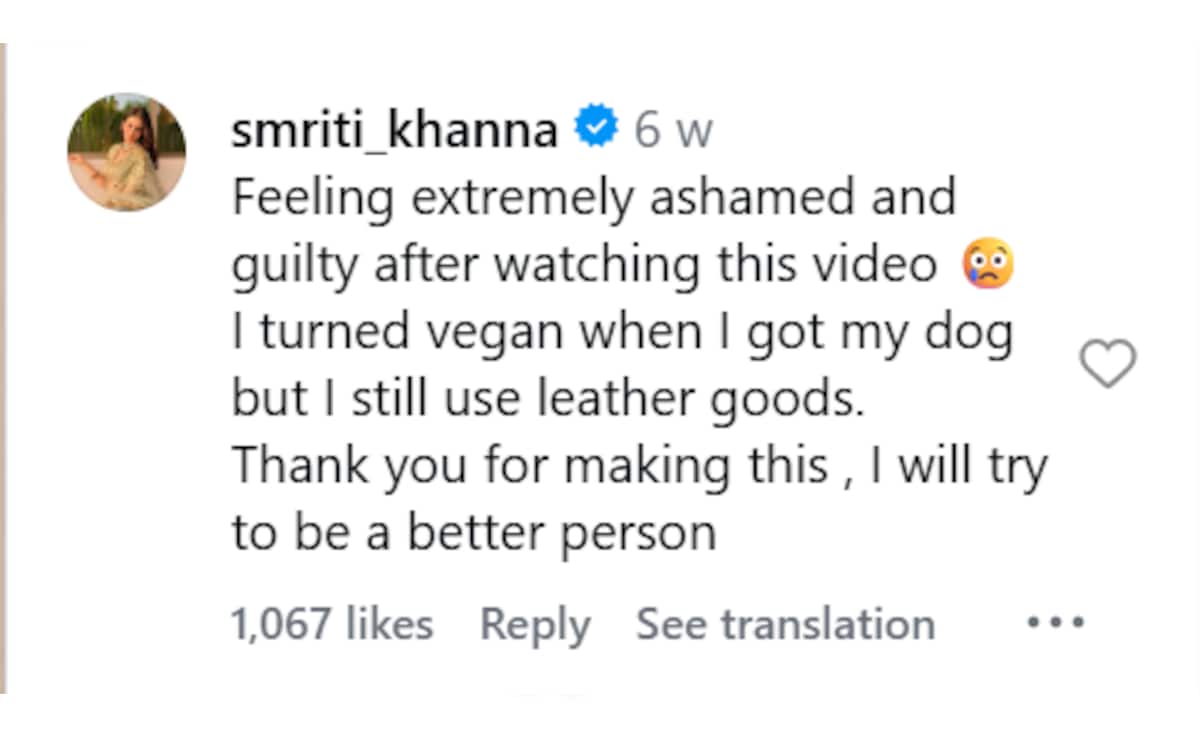
Task: Open the smriti_khanna username link
Action: coord(394,132)
